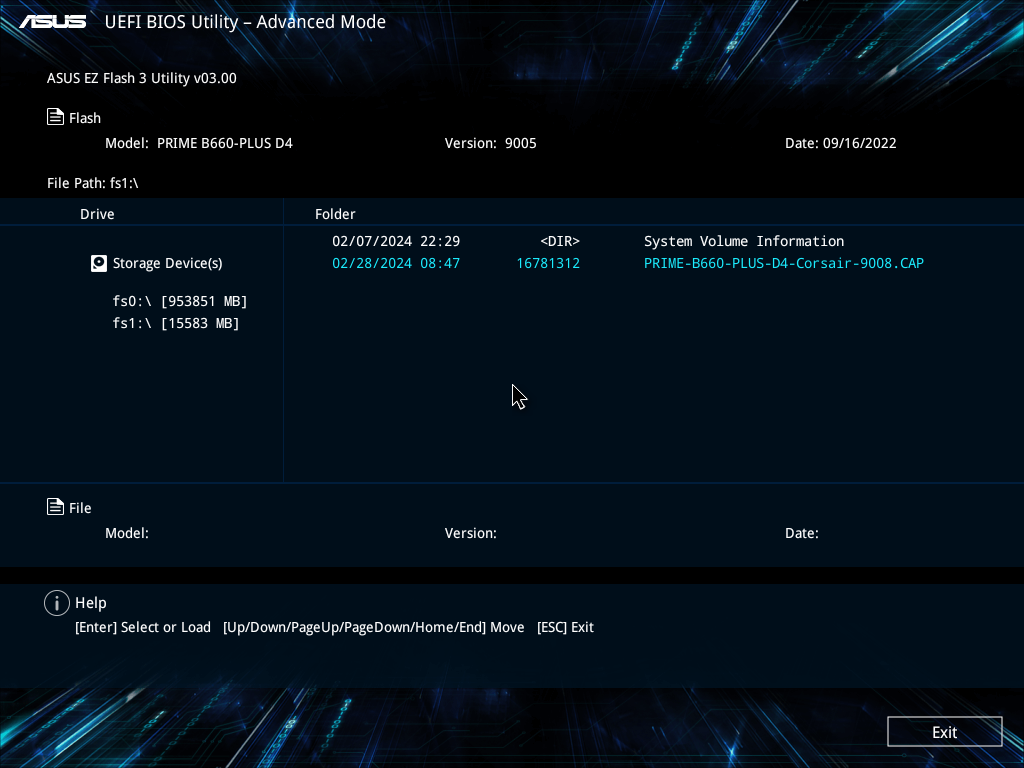
Task: Click the Drive column header
Action: tap(97, 214)
